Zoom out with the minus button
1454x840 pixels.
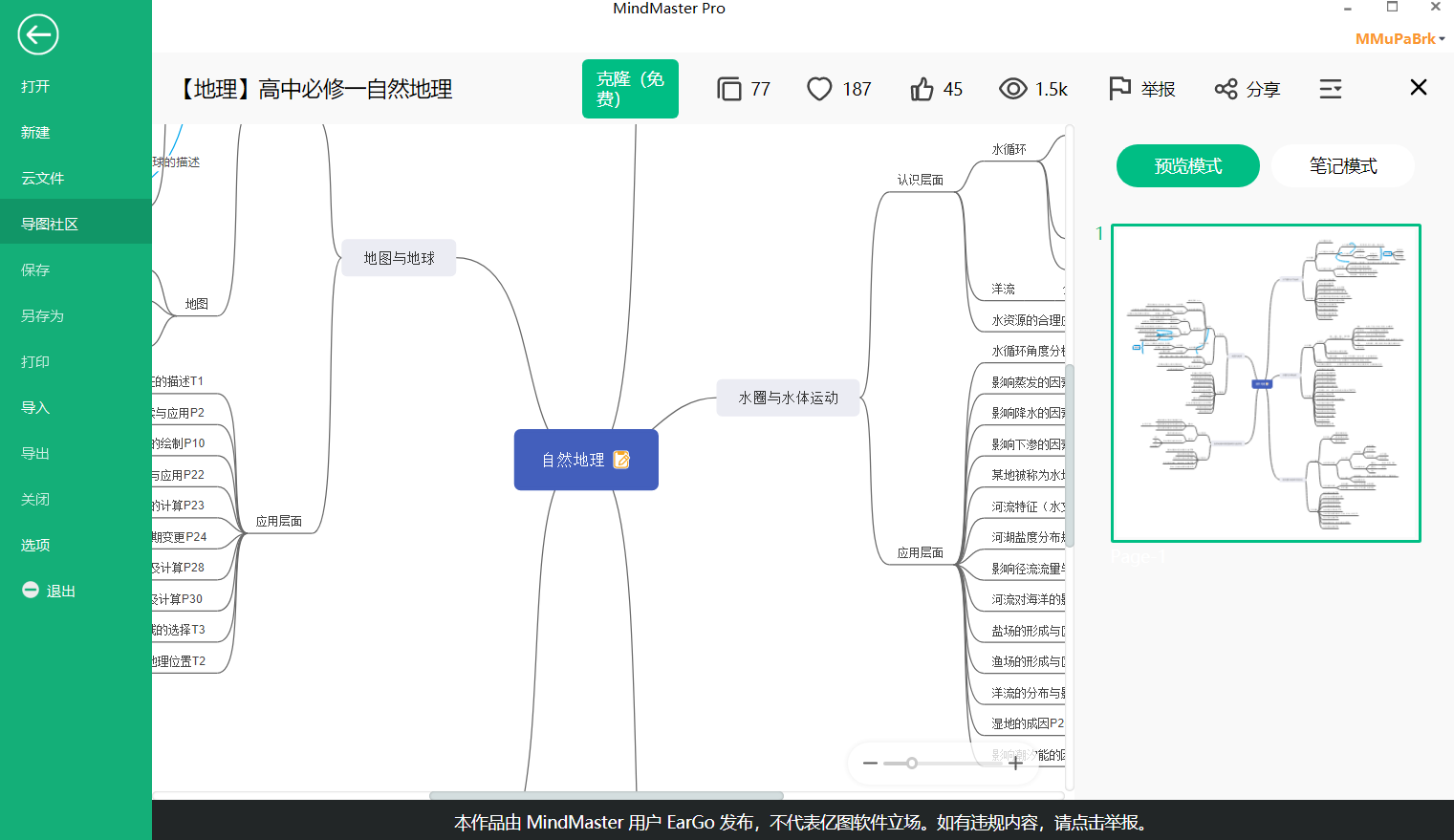[x=870, y=763]
